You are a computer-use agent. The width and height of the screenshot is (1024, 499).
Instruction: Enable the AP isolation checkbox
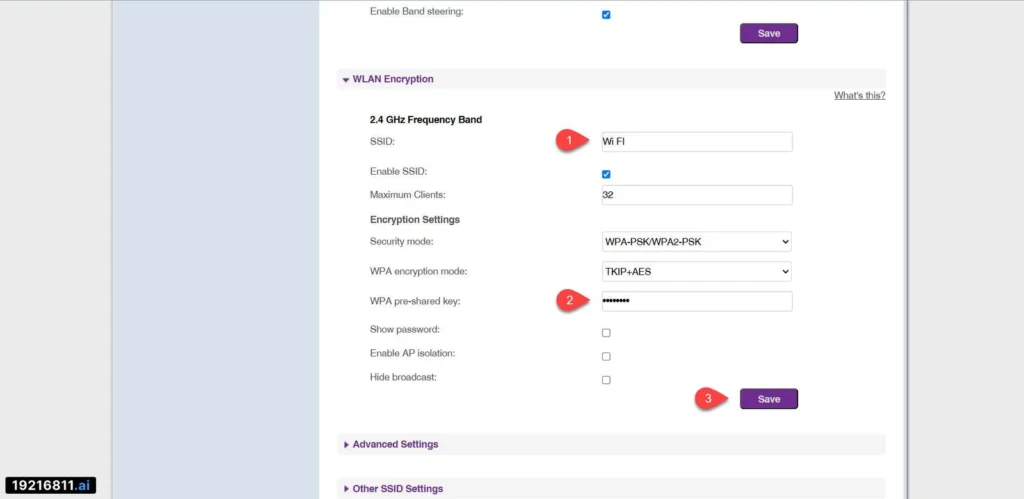point(606,357)
